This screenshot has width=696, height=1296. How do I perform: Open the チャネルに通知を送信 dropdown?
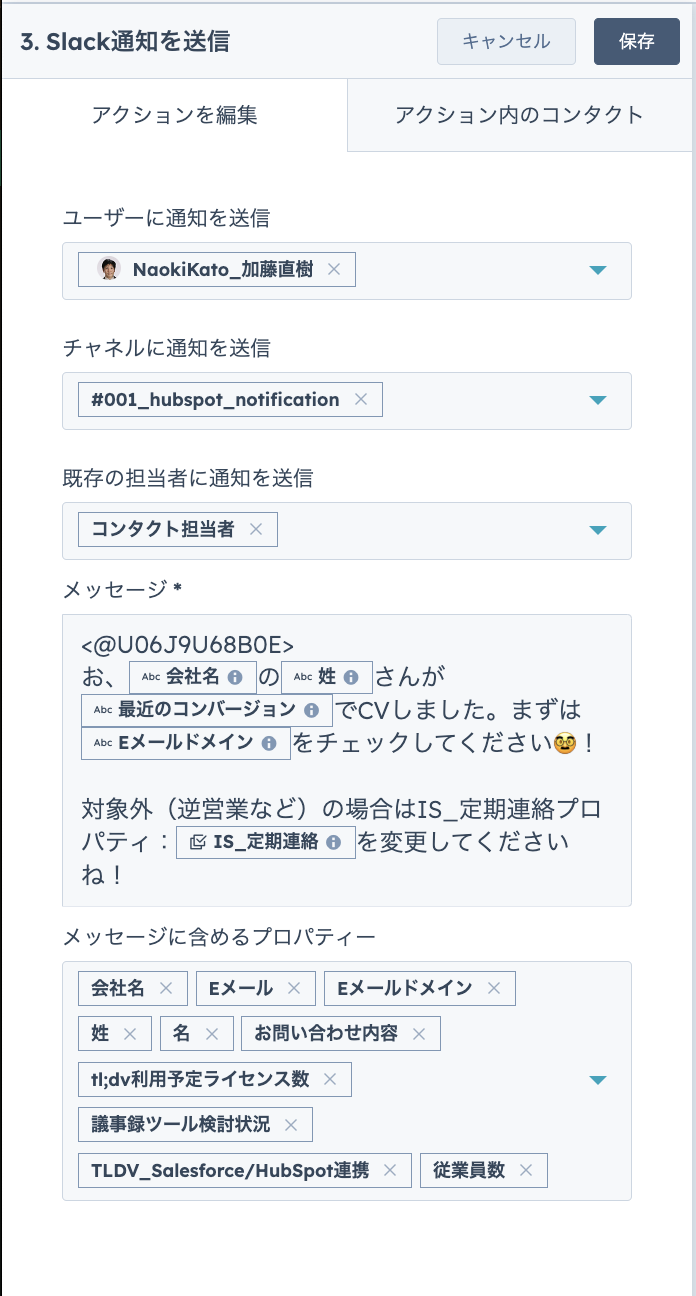click(597, 399)
